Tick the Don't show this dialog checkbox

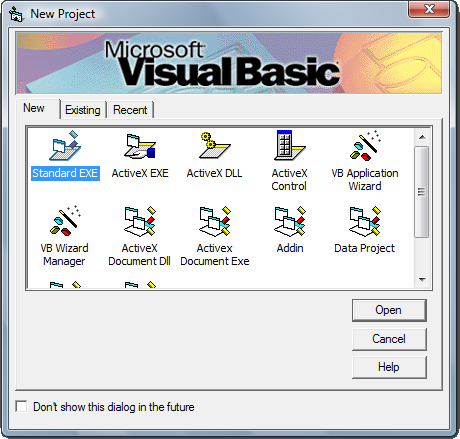[x=21, y=407]
